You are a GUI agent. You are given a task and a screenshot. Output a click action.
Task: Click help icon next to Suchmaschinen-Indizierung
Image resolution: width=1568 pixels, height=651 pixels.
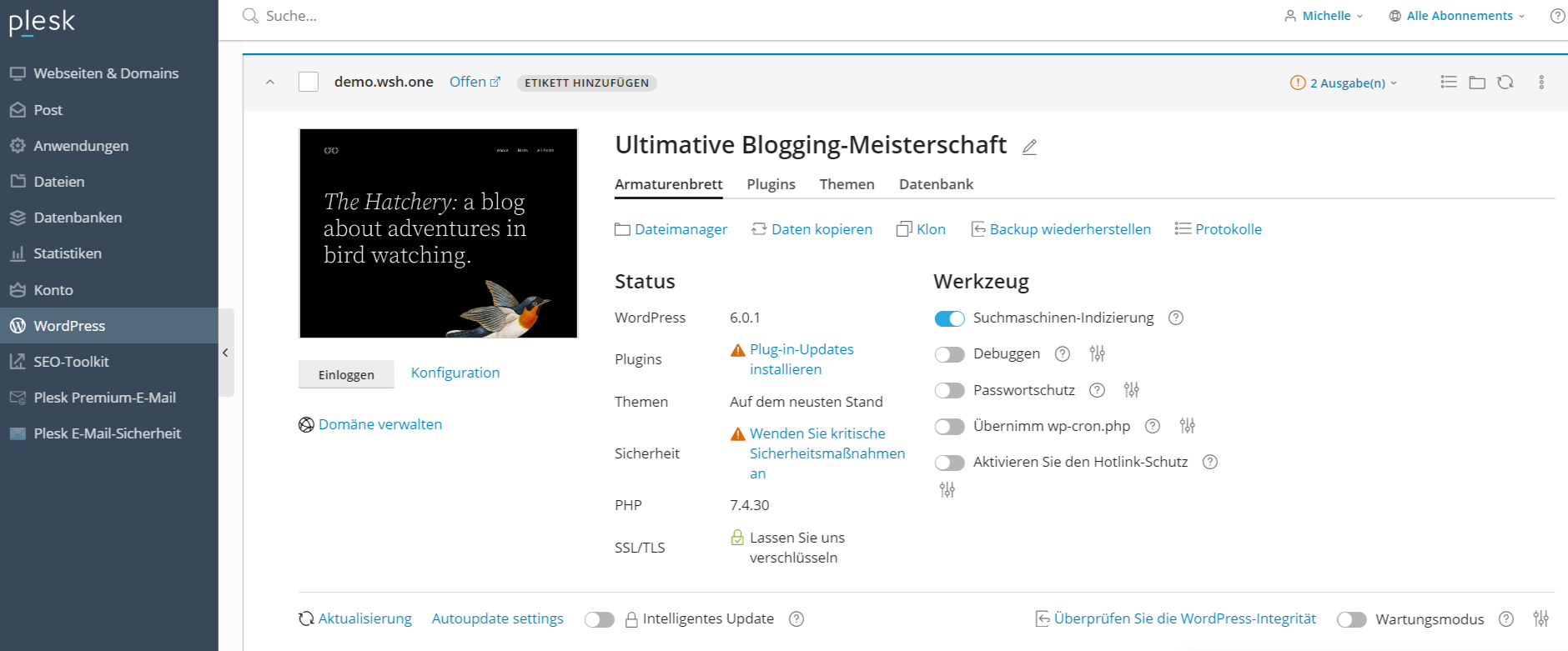pyautogui.click(x=1176, y=318)
